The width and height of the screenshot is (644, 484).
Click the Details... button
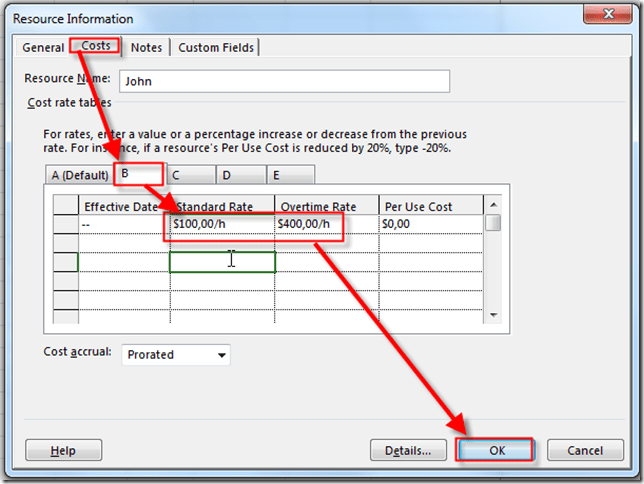pos(408,451)
